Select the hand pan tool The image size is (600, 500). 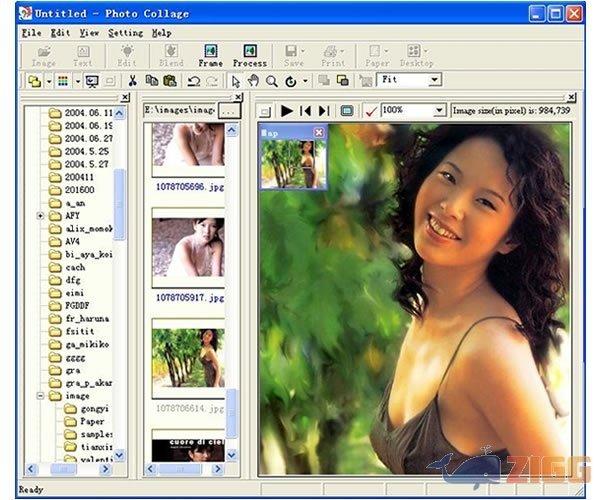253,81
